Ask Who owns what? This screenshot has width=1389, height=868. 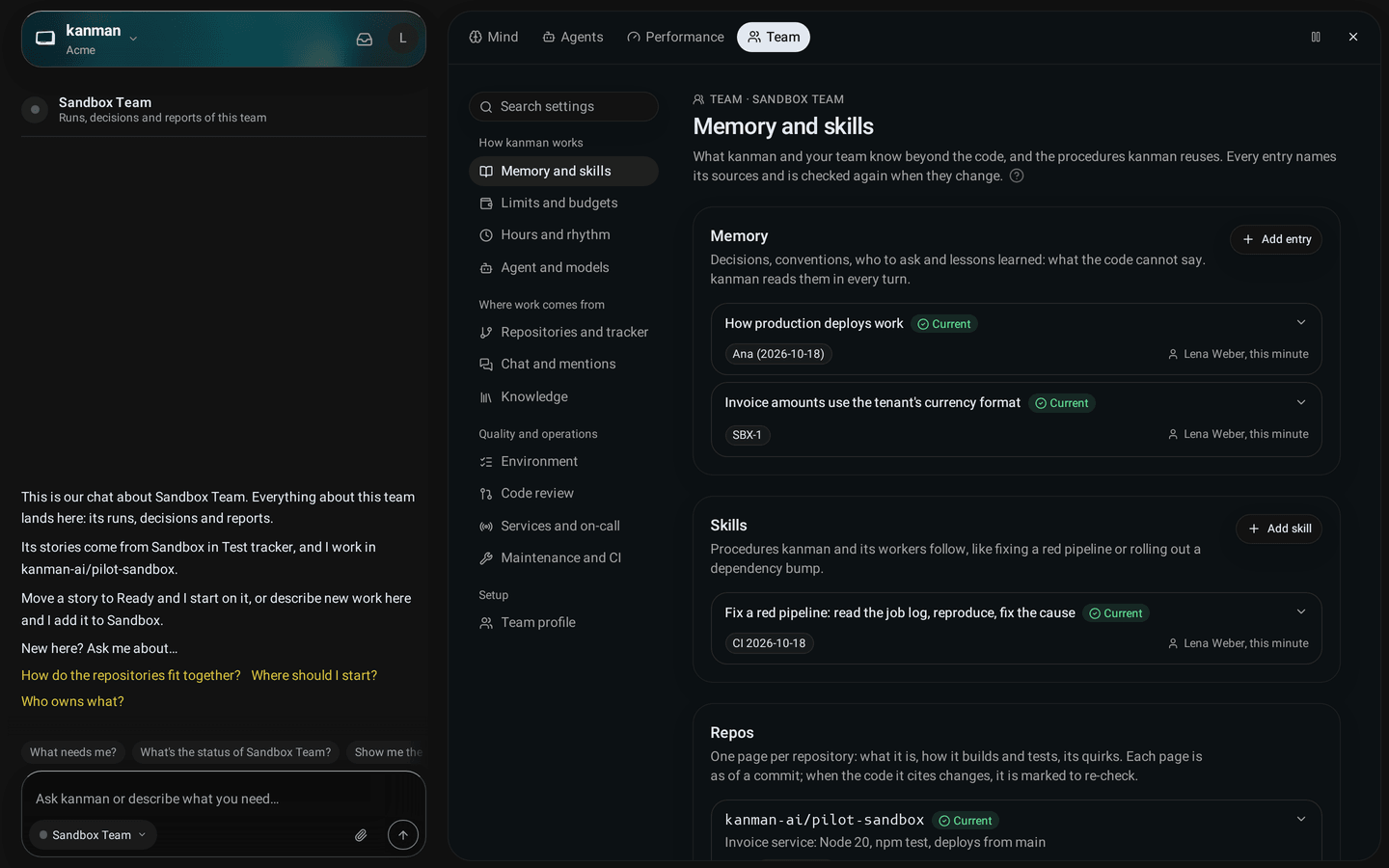(x=72, y=701)
